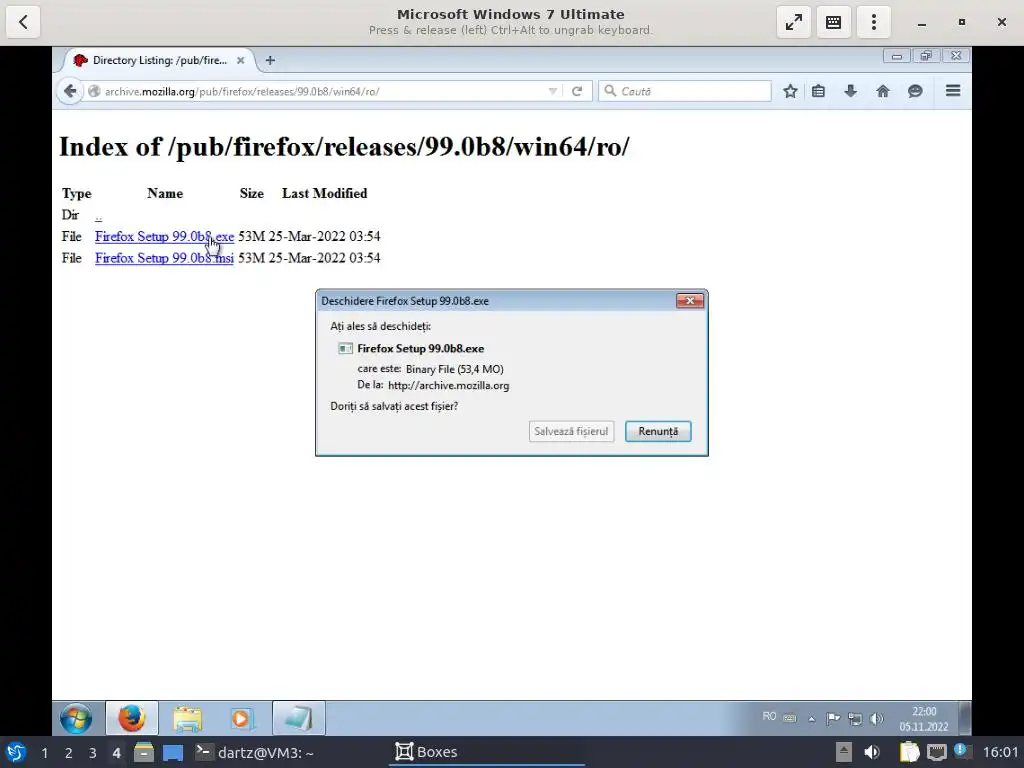Viewport: 1024px width, 768px height.
Task: Open the chat bubble toolbar icon
Action: coord(915,91)
